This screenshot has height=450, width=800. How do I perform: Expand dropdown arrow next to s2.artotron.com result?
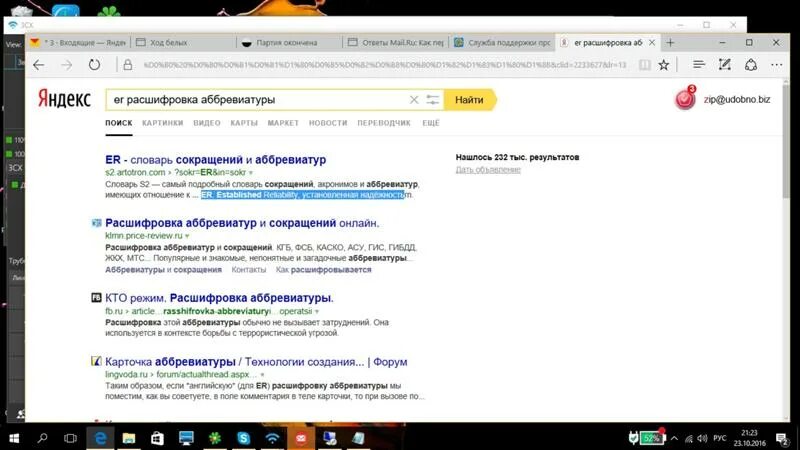251,173
